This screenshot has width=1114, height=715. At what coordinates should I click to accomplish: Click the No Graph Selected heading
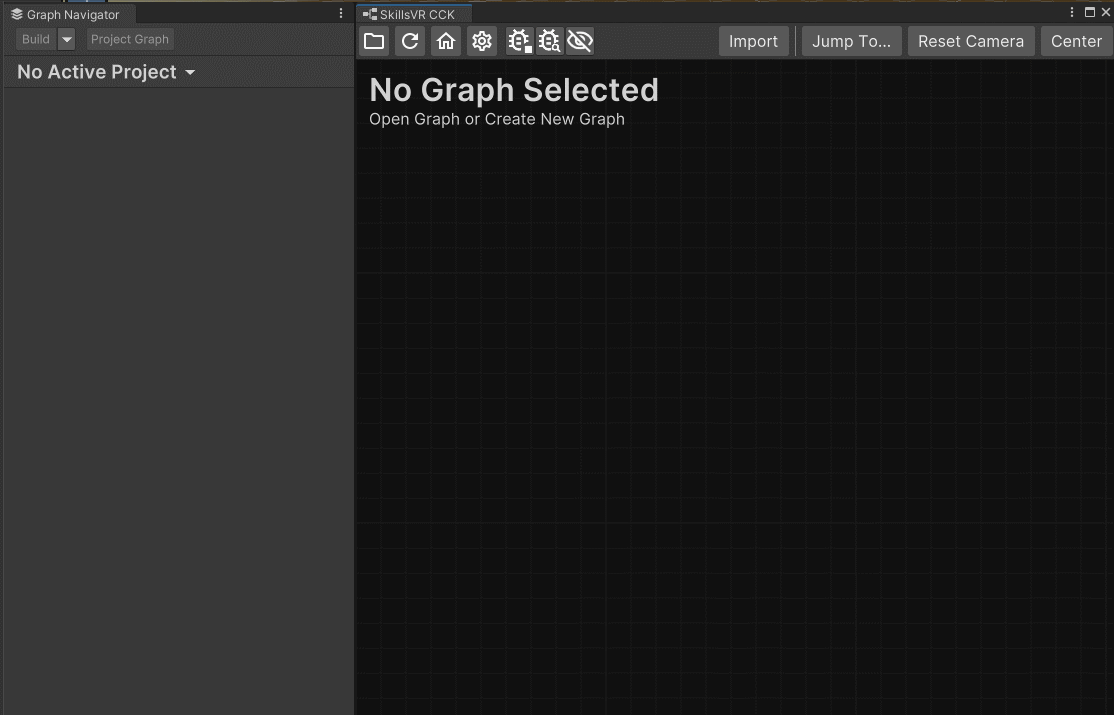click(x=514, y=90)
